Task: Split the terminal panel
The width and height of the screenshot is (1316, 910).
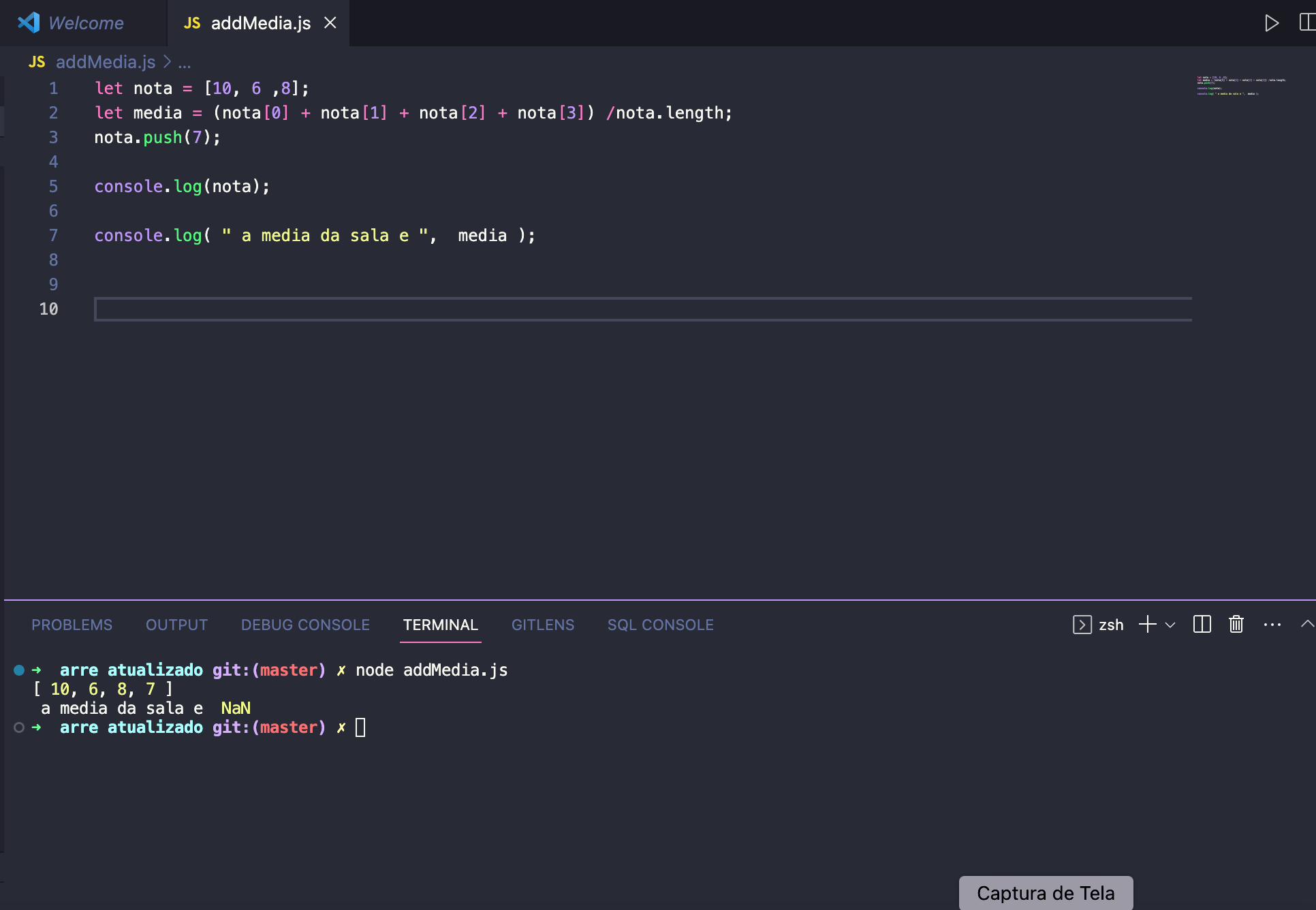Action: pos(1202,625)
